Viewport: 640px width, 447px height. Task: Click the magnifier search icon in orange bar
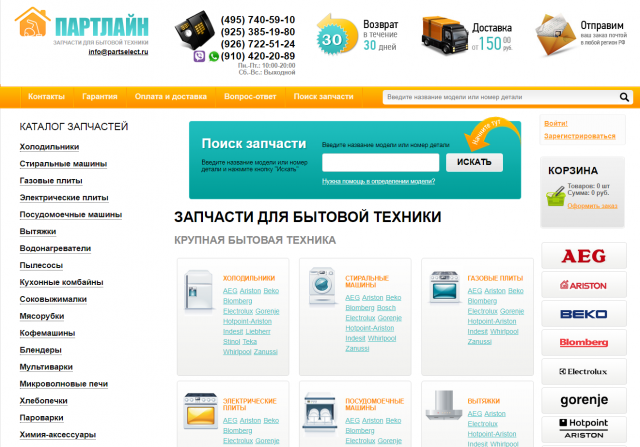[x=624, y=97]
